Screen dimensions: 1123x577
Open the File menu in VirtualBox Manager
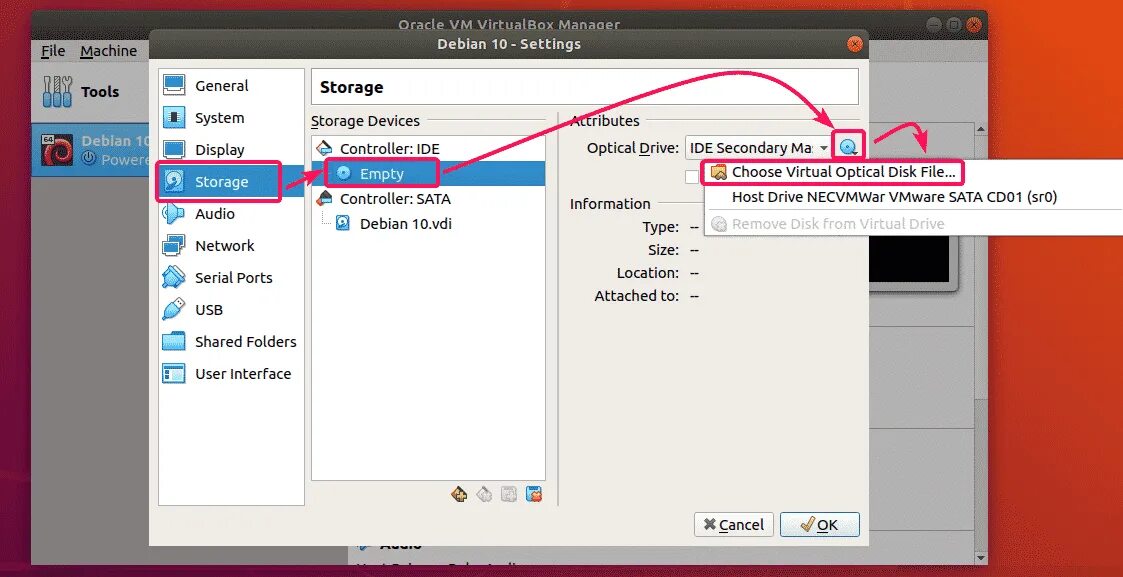click(53, 51)
